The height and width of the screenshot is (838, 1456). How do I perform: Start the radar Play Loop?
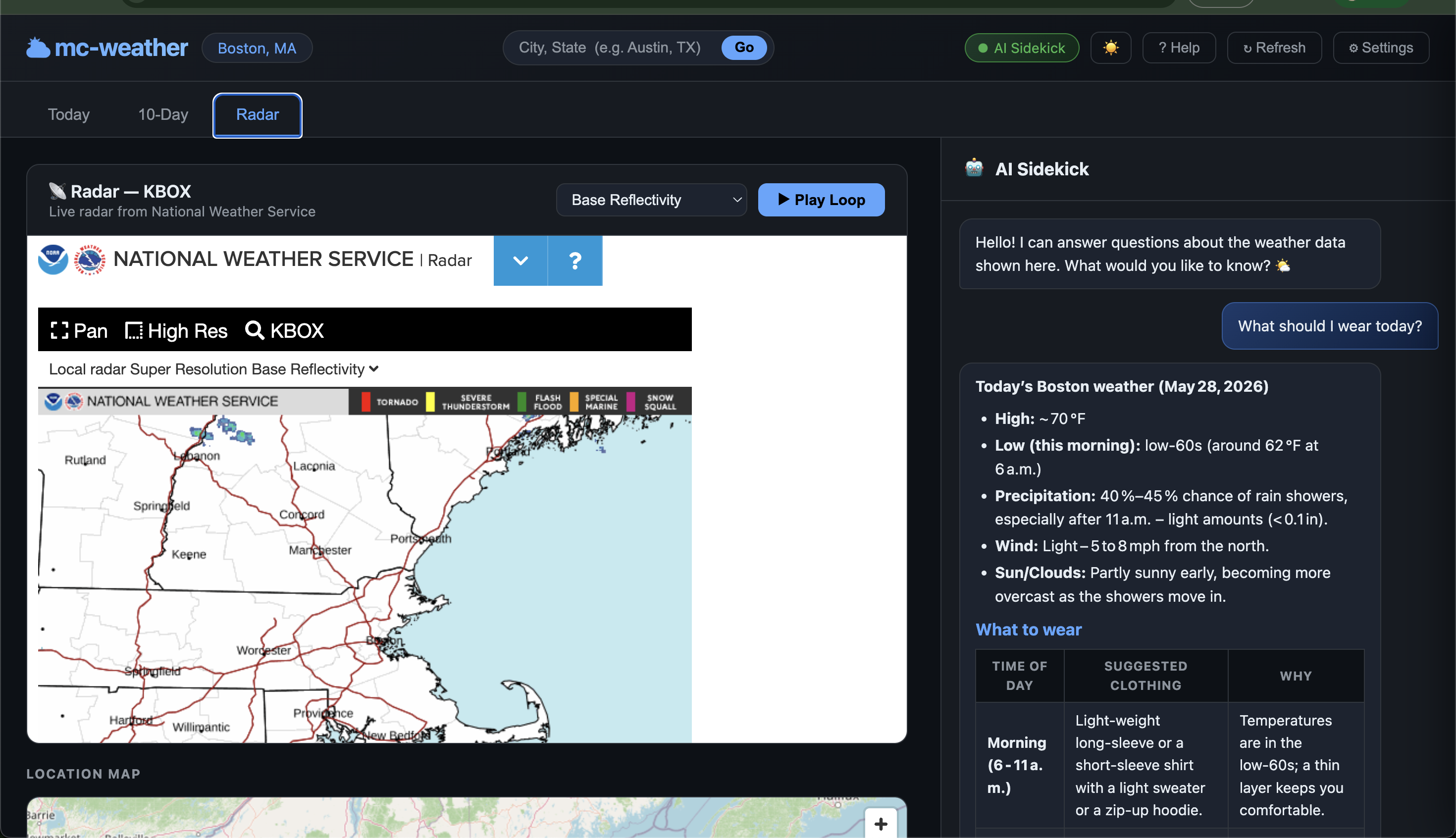[821, 200]
